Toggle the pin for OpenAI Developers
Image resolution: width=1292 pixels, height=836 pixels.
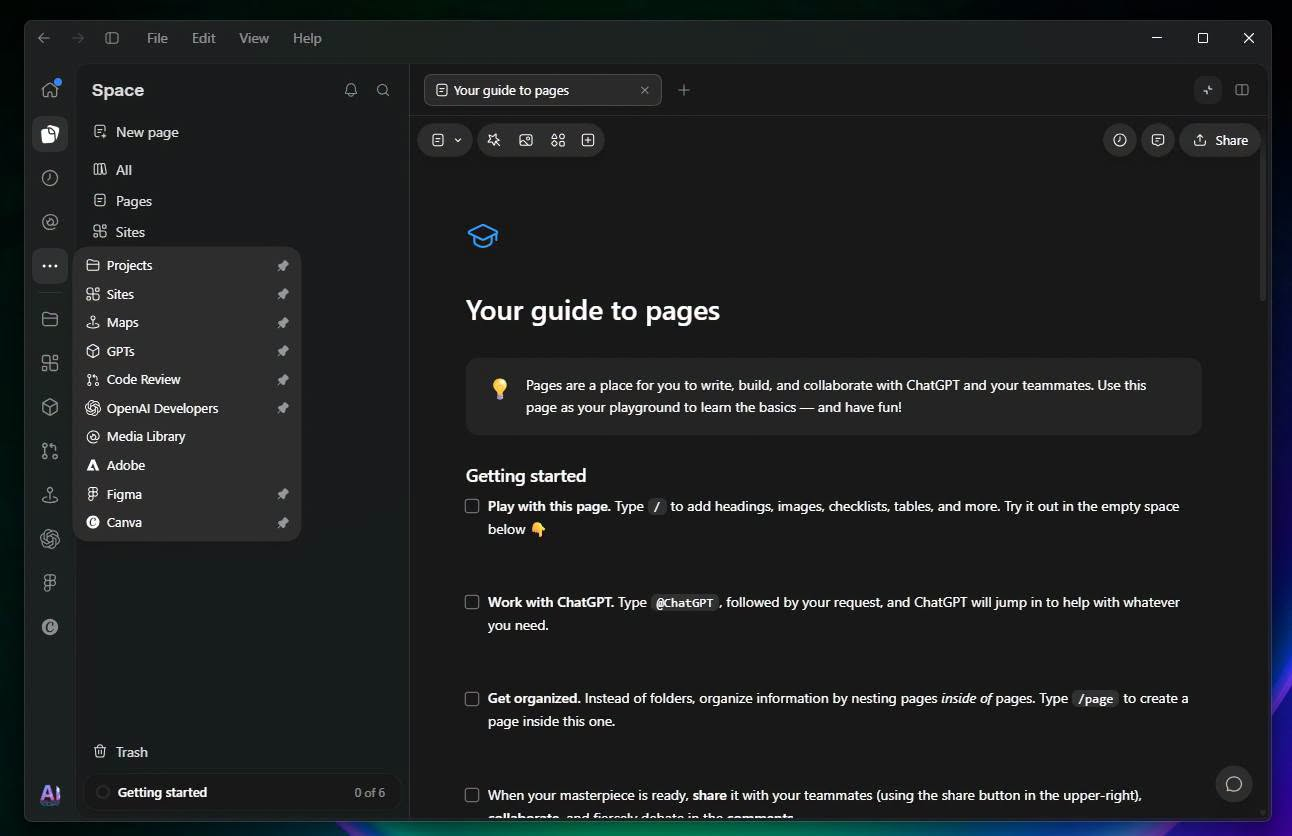[283, 408]
